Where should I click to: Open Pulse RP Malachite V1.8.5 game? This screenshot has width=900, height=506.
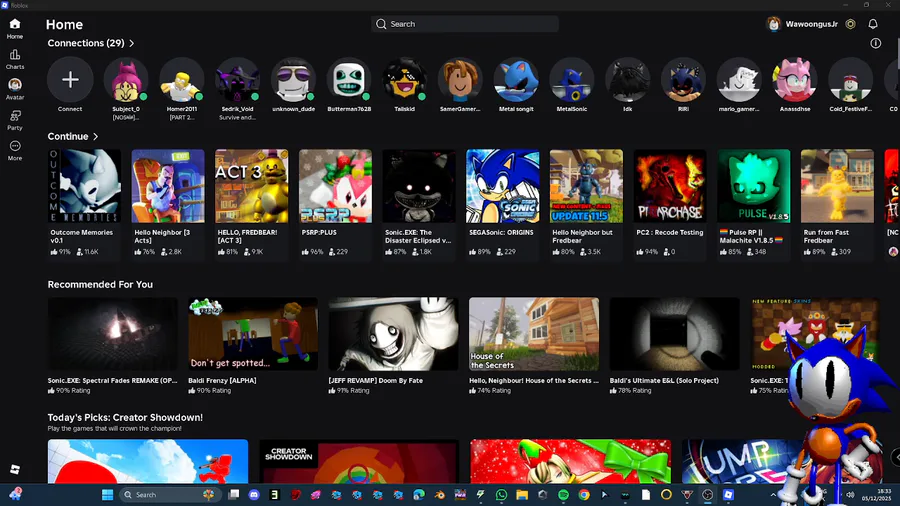pos(754,203)
